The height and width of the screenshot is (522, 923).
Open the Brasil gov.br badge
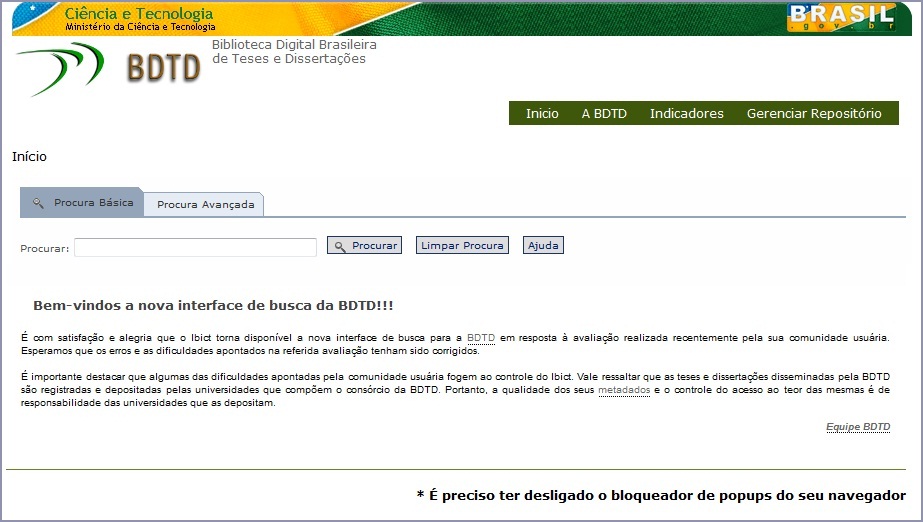(x=841, y=17)
